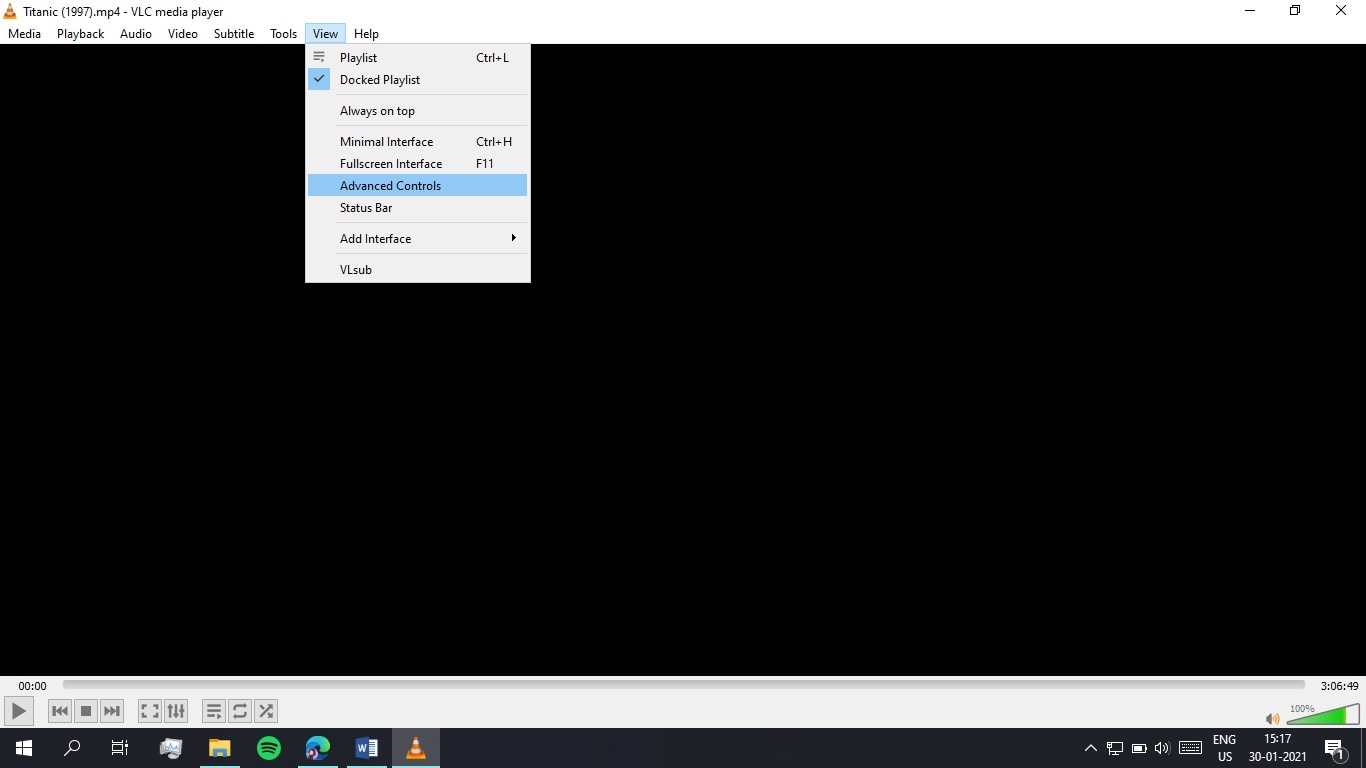Screen dimensions: 1366x768
Task: Click total duration 3:06:49 label
Action: coord(1339,686)
